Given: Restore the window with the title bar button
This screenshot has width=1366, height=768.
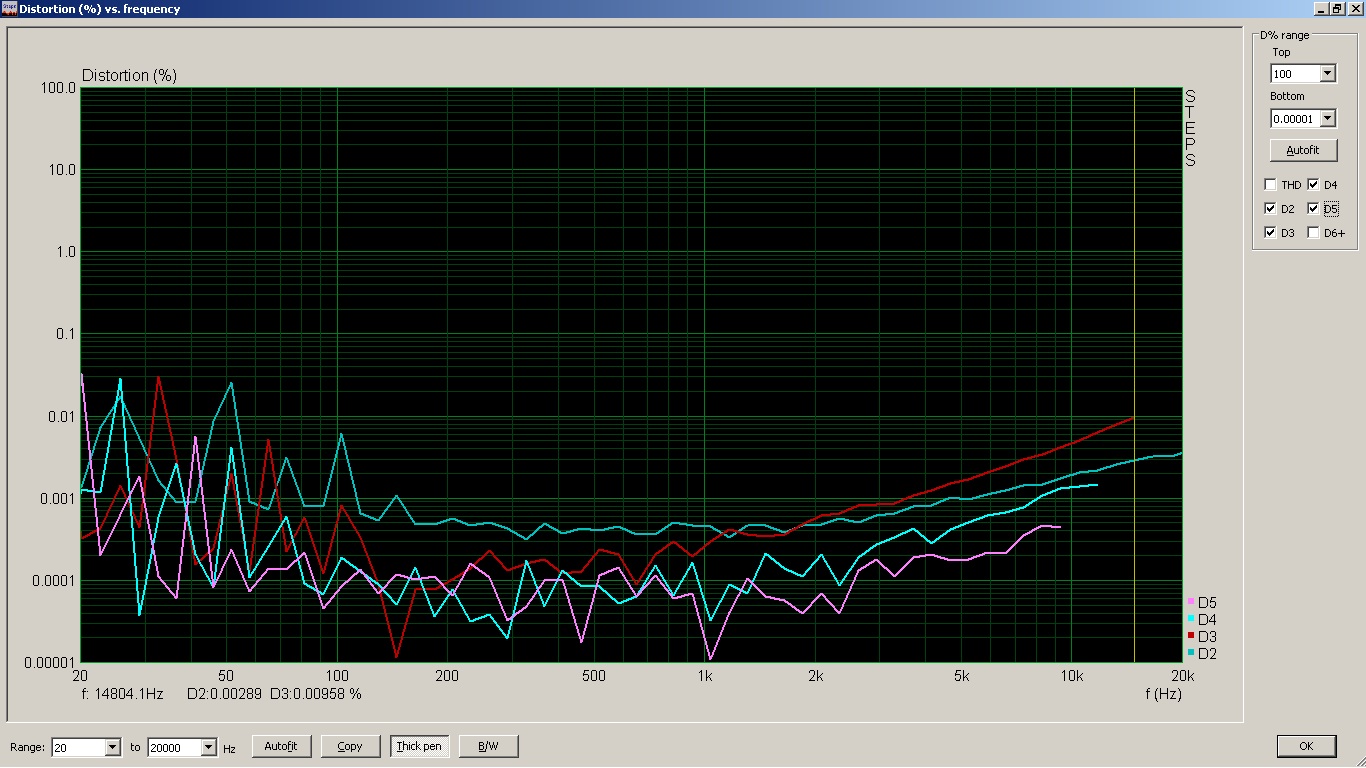Looking at the screenshot, I should 1336,8.
